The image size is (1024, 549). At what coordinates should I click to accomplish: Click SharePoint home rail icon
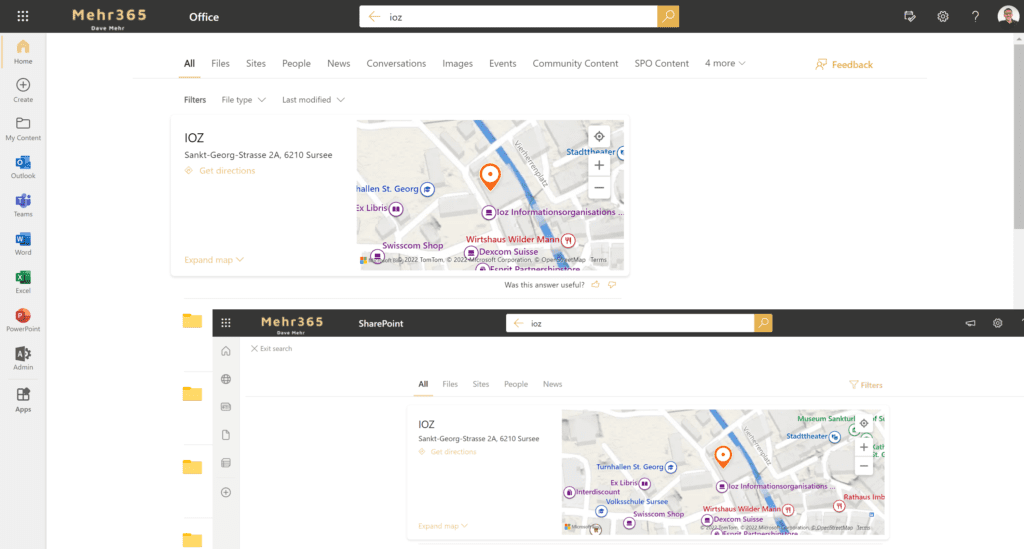pos(226,351)
